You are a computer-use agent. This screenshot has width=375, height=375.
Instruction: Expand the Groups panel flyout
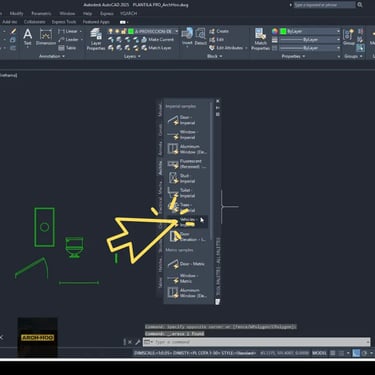[x=353, y=56]
